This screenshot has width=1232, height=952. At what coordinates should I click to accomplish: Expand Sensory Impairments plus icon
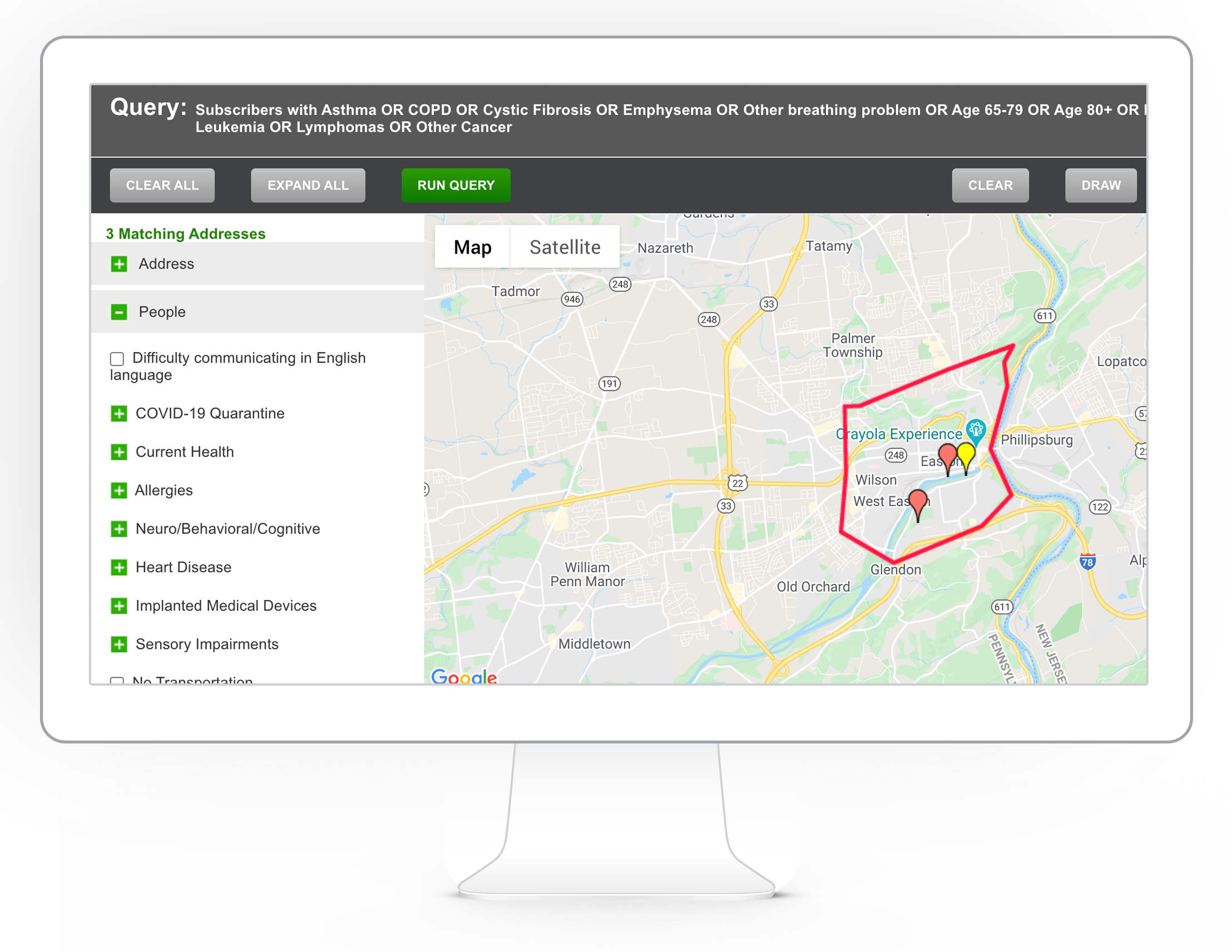tap(119, 644)
